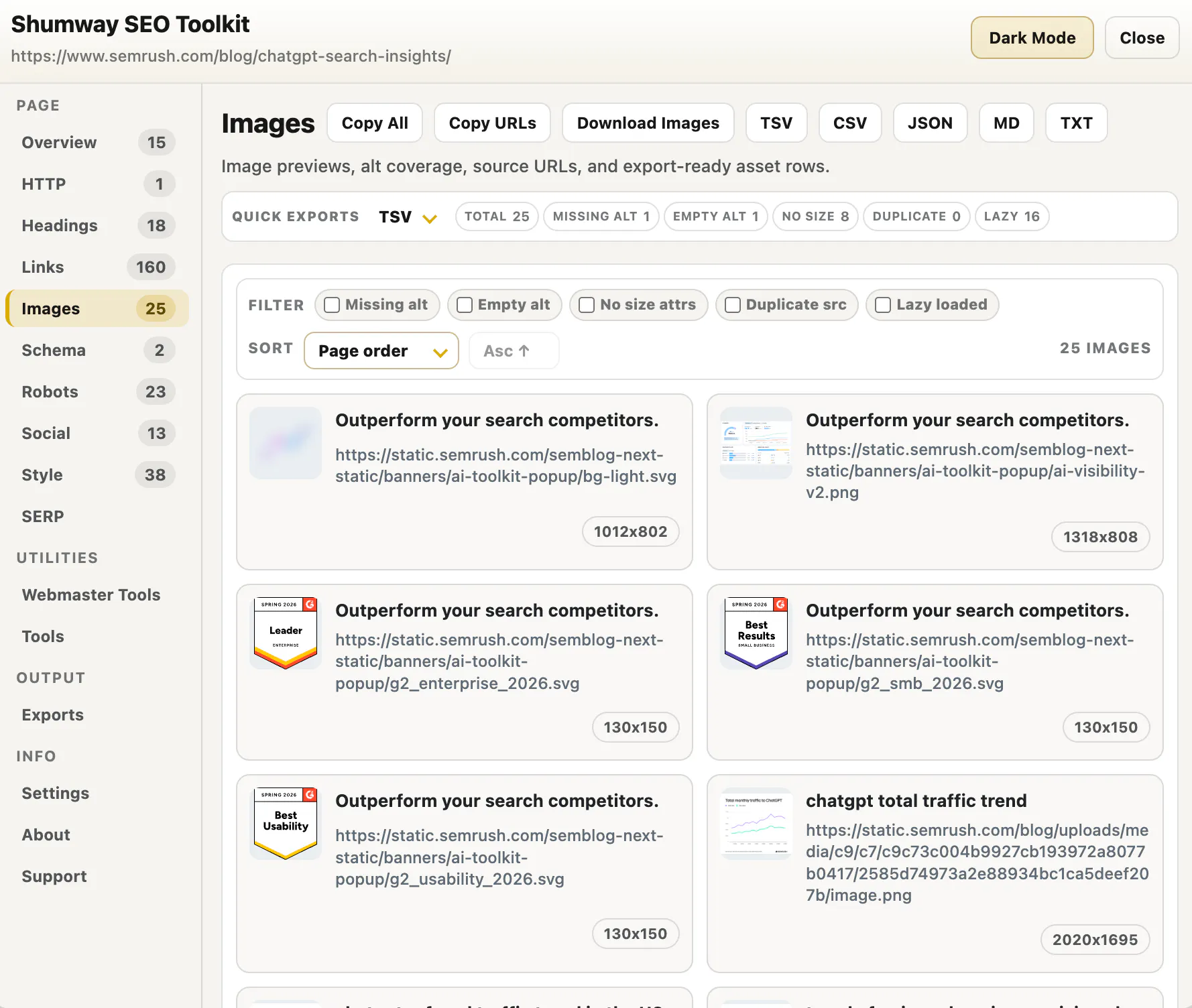Open the Social section

coord(97,433)
